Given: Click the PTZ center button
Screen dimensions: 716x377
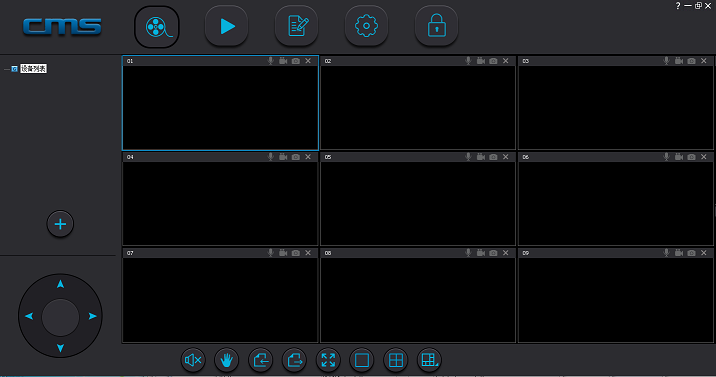Looking at the screenshot, I should click(x=60, y=317).
